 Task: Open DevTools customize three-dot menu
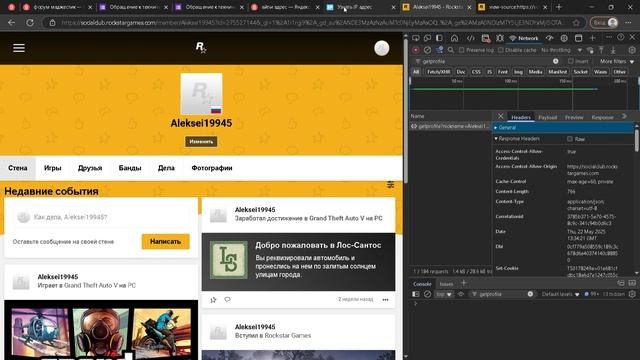coord(609,38)
